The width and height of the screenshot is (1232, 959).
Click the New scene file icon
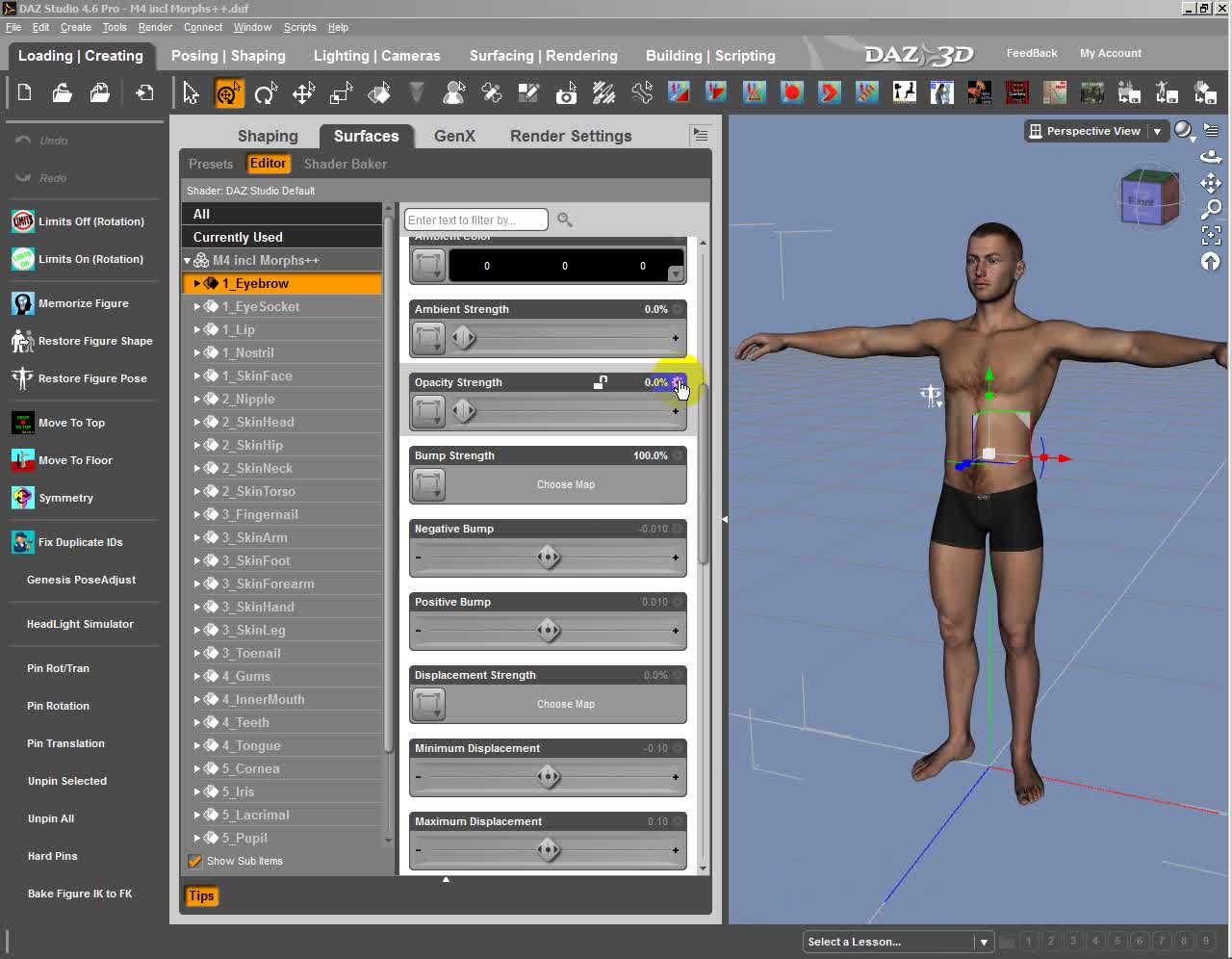(x=25, y=93)
